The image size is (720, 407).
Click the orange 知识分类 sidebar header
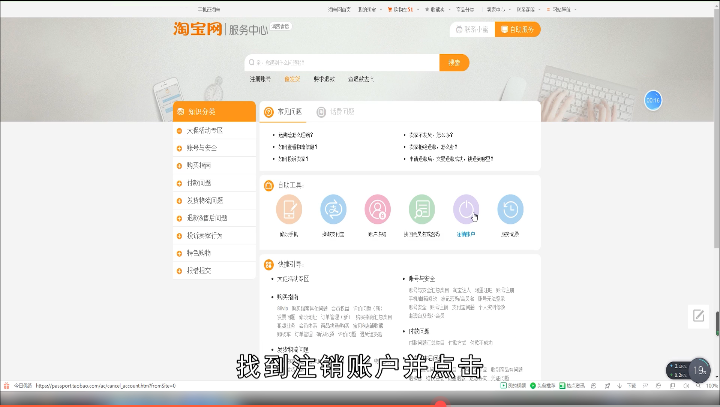[214, 112]
